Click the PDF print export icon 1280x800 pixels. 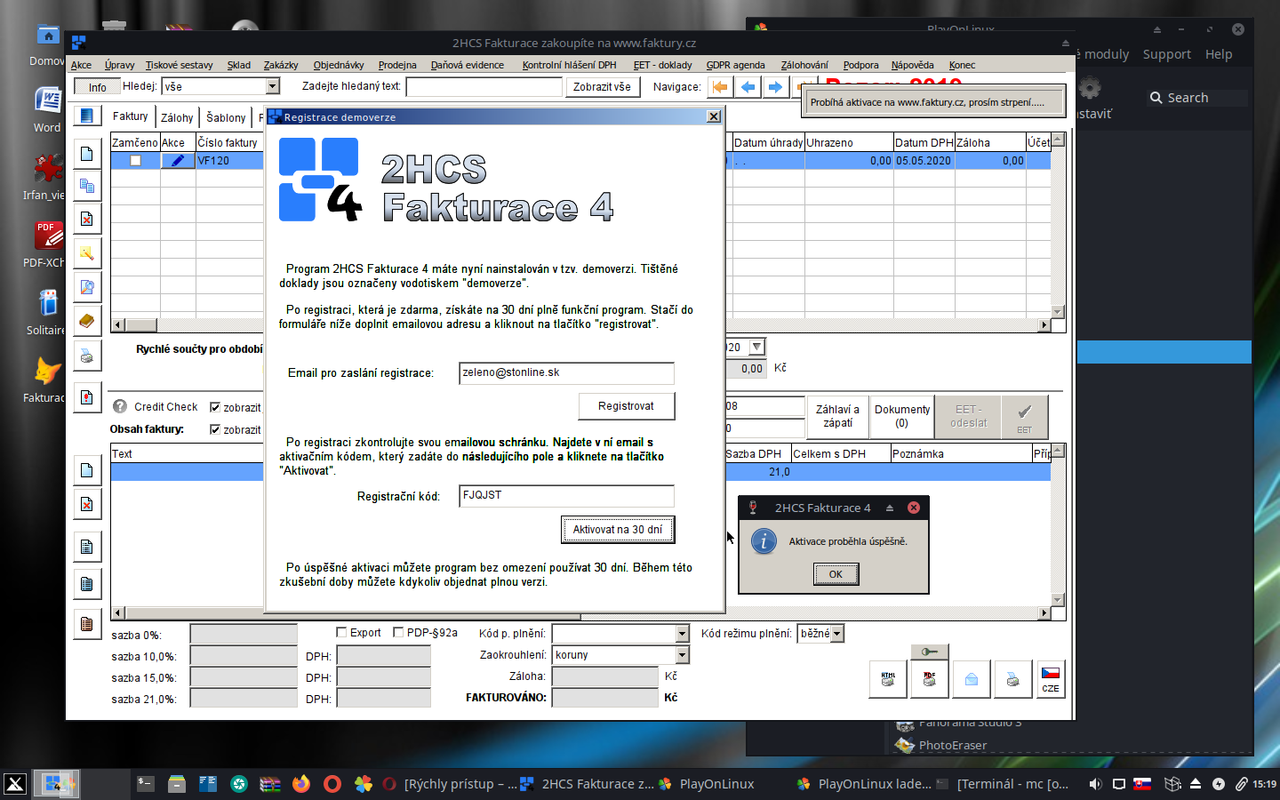click(x=929, y=679)
